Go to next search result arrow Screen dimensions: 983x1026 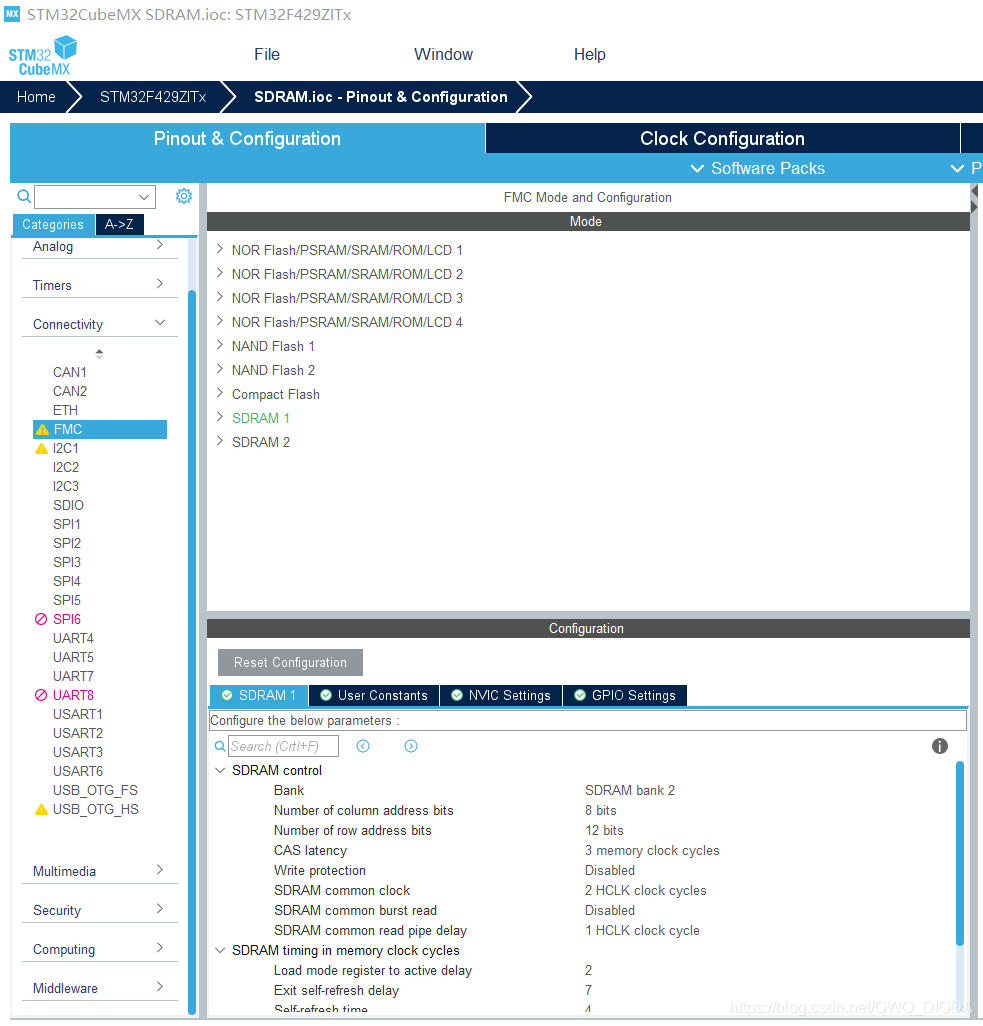(410, 746)
